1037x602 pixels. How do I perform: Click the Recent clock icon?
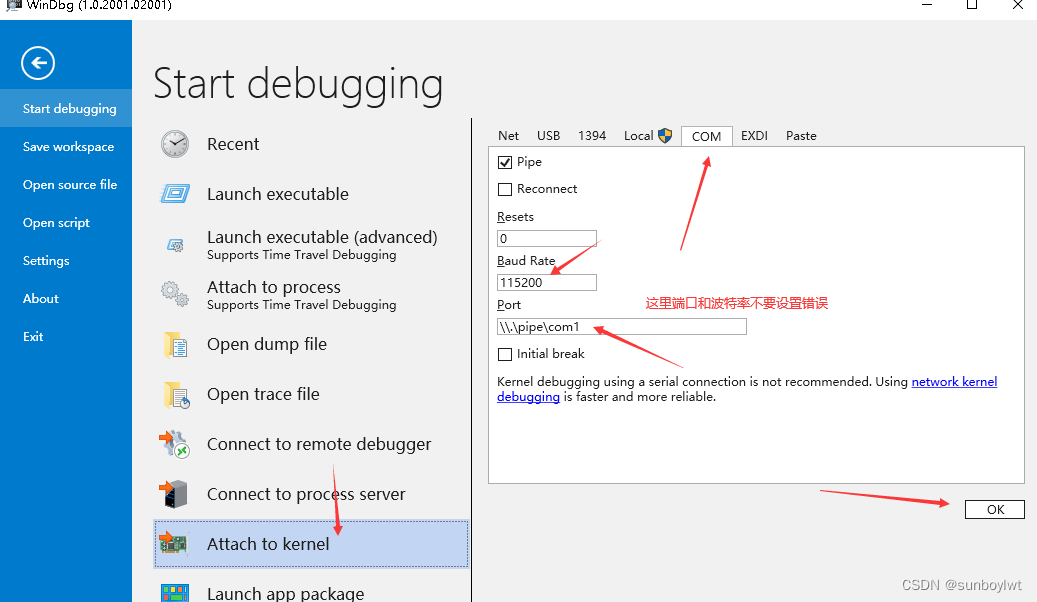point(175,143)
